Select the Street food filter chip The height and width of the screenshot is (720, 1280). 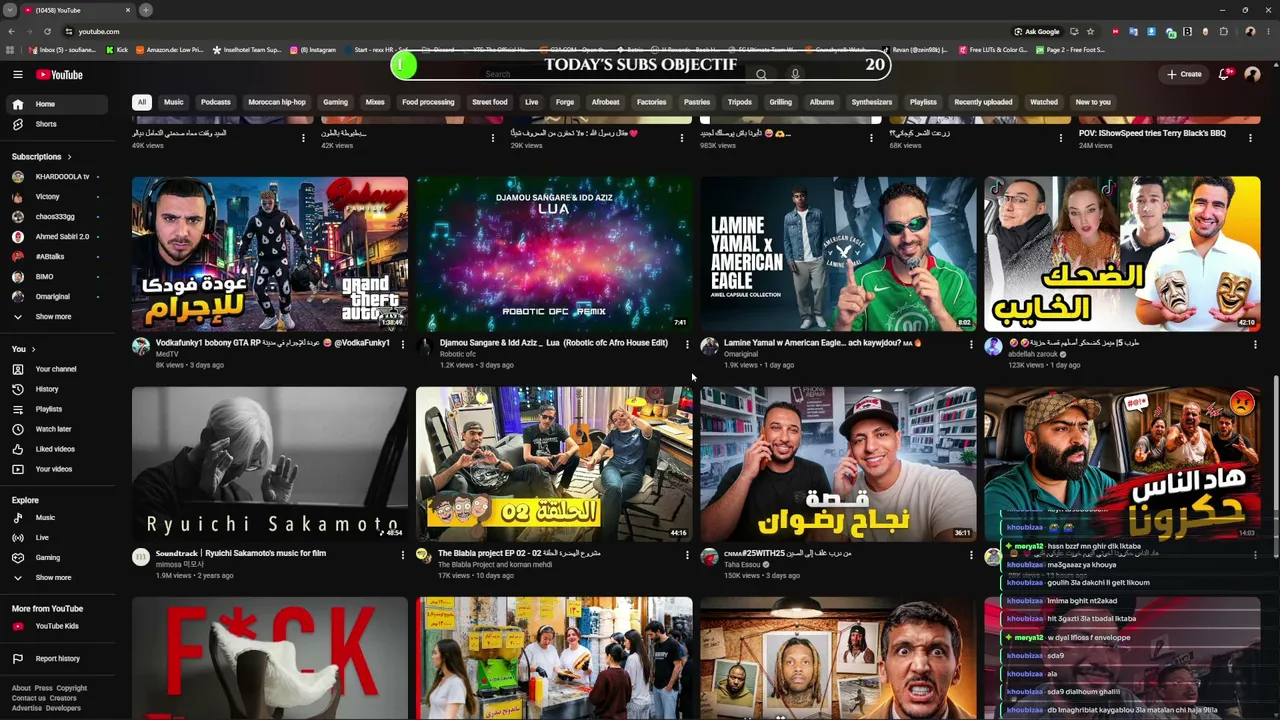pos(490,102)
